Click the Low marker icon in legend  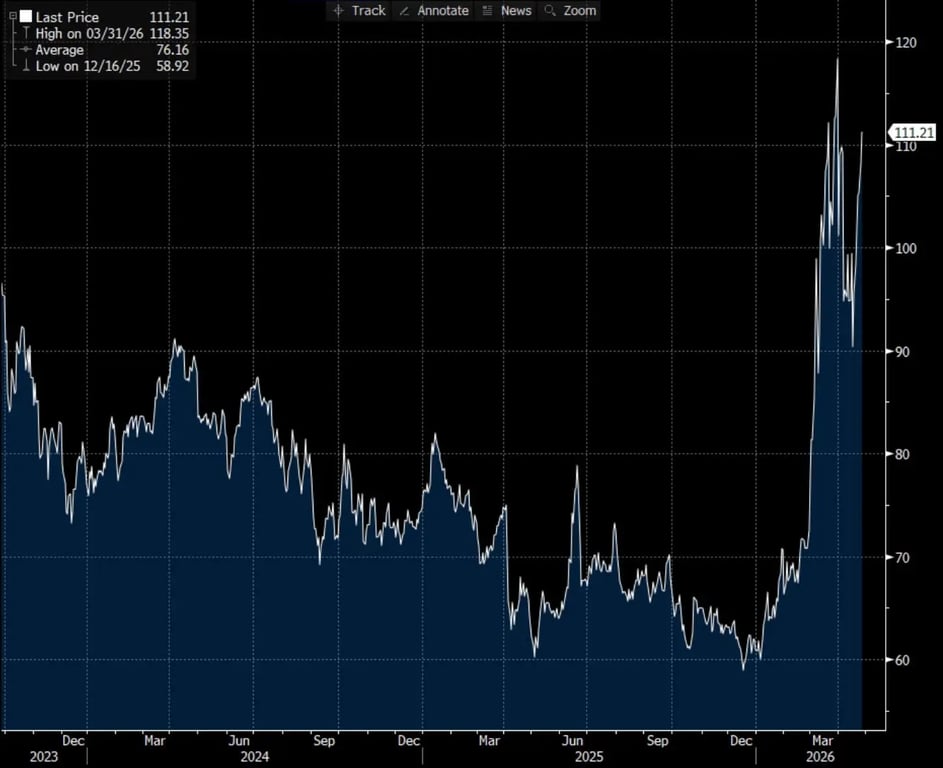coord(26,66)
